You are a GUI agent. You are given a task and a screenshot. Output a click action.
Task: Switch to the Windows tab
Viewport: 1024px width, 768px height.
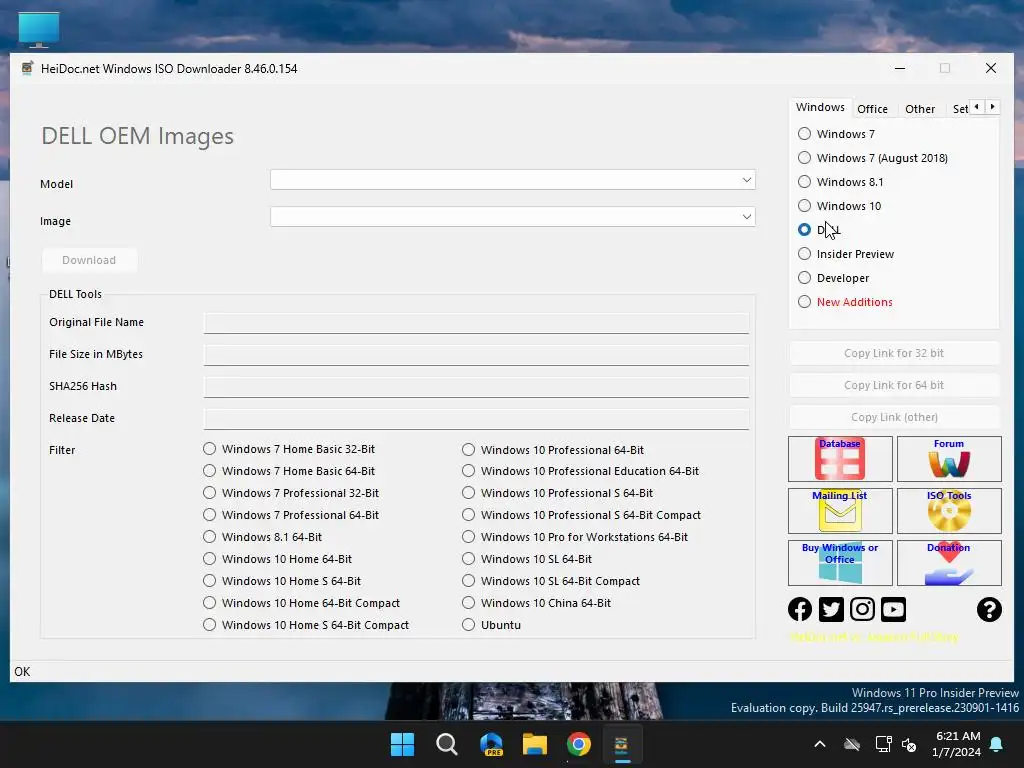(820, 107)
